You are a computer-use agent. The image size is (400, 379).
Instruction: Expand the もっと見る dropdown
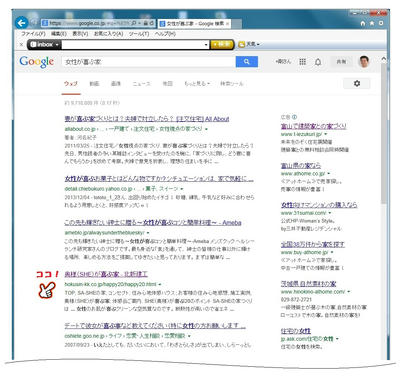197,84
